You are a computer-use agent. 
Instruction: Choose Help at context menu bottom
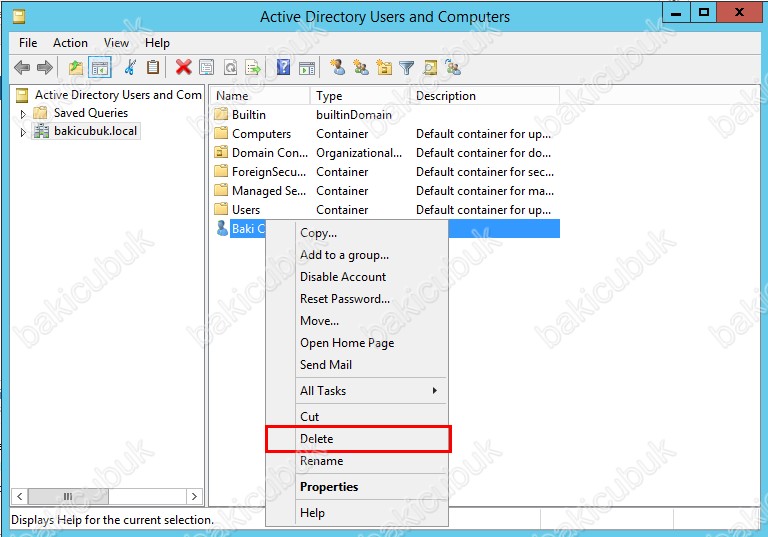[x=357, y=513]
